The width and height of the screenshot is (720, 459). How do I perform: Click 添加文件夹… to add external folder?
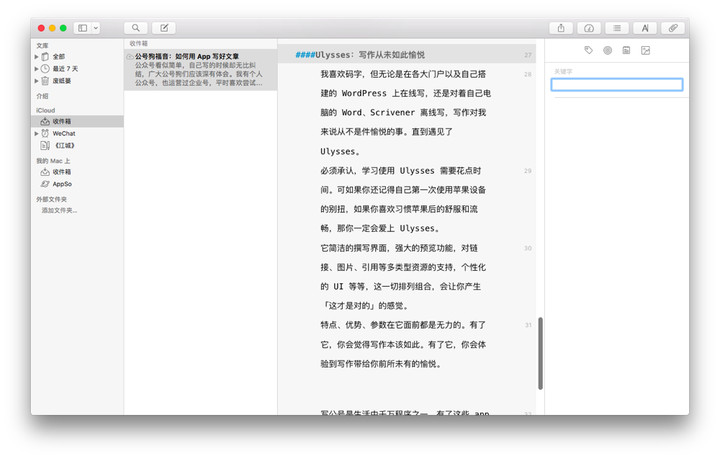coord(59,210)
